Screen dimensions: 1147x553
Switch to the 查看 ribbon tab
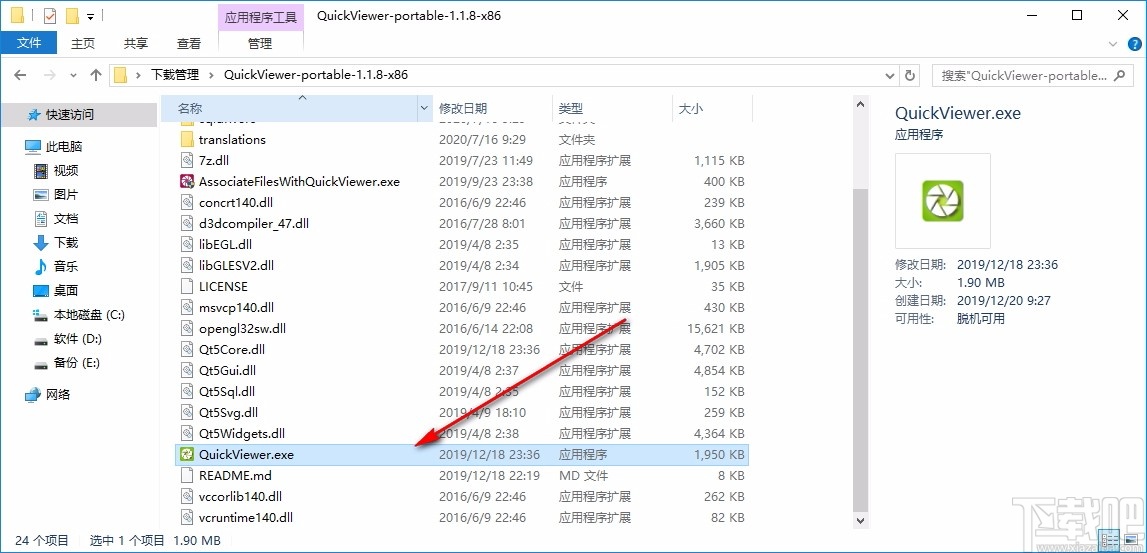pos(189,43)
